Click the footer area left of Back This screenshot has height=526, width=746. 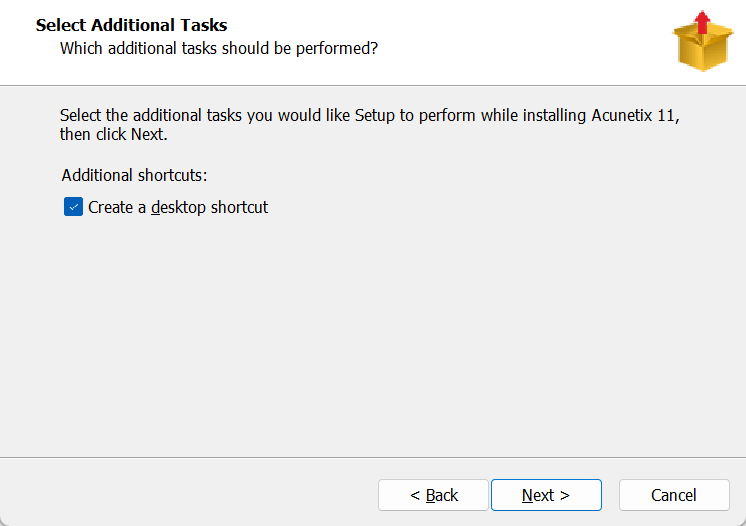coord(190,495)
